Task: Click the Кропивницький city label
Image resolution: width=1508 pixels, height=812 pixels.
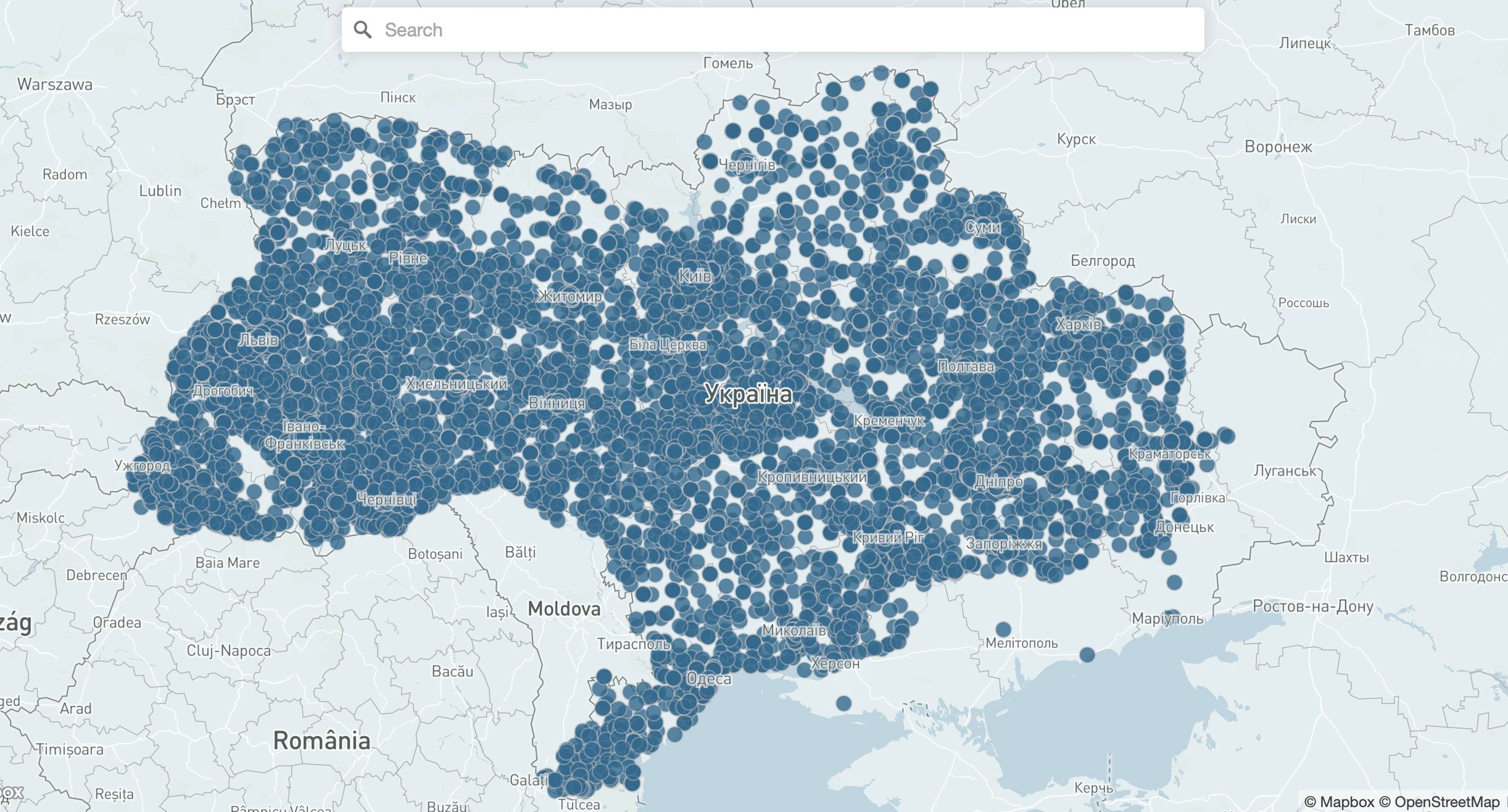Action: (812, 477)
